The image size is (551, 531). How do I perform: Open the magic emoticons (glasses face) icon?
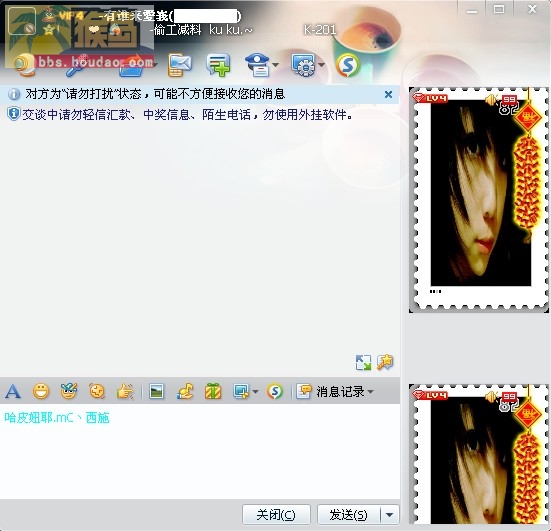(x=69, y=391)
